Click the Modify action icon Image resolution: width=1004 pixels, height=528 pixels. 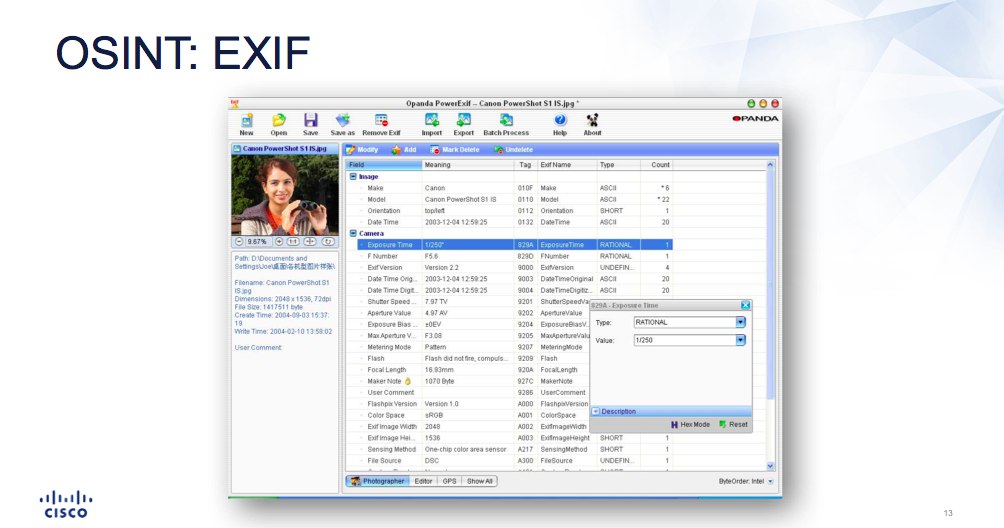click(362, 150)
